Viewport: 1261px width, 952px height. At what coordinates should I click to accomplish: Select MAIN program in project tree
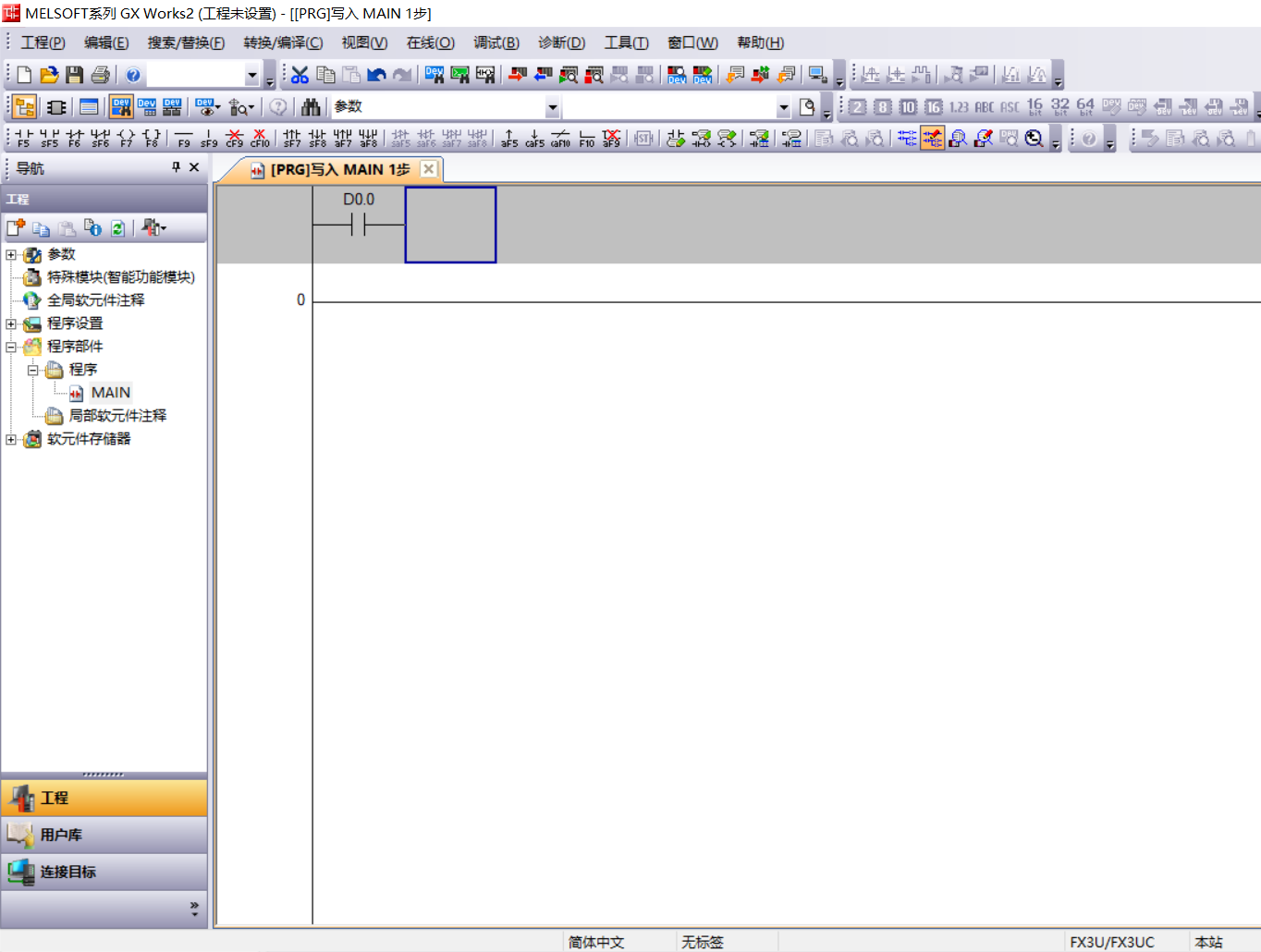pos(110,393)
